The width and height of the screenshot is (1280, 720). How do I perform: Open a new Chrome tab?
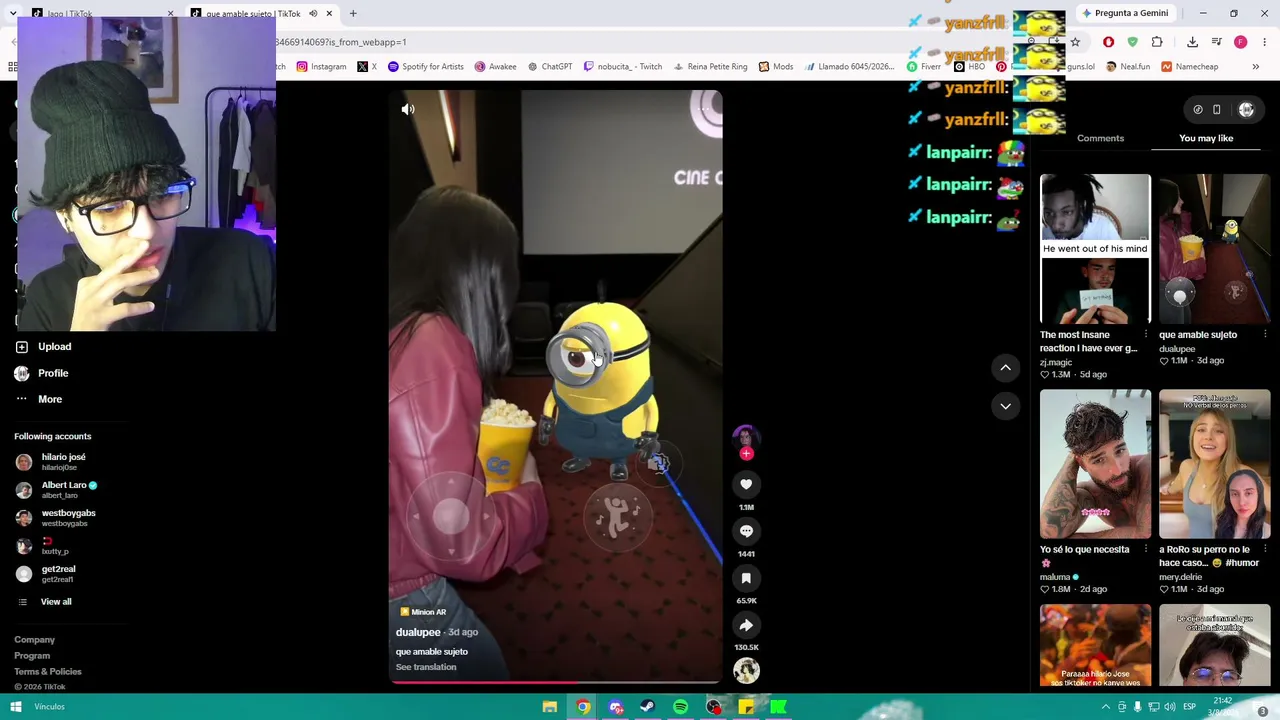[353, 13]
